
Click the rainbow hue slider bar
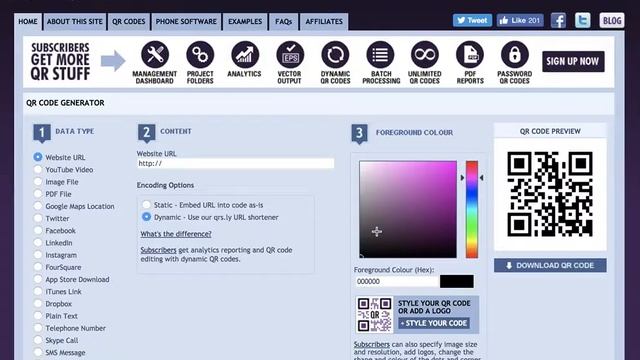click(x=472, y=209)
